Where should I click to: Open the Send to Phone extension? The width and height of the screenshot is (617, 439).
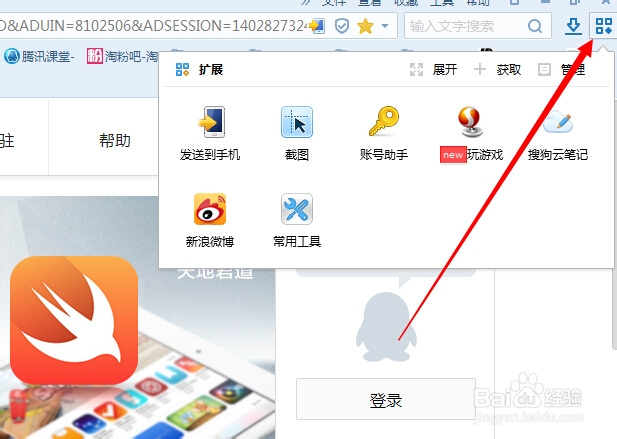210,133
